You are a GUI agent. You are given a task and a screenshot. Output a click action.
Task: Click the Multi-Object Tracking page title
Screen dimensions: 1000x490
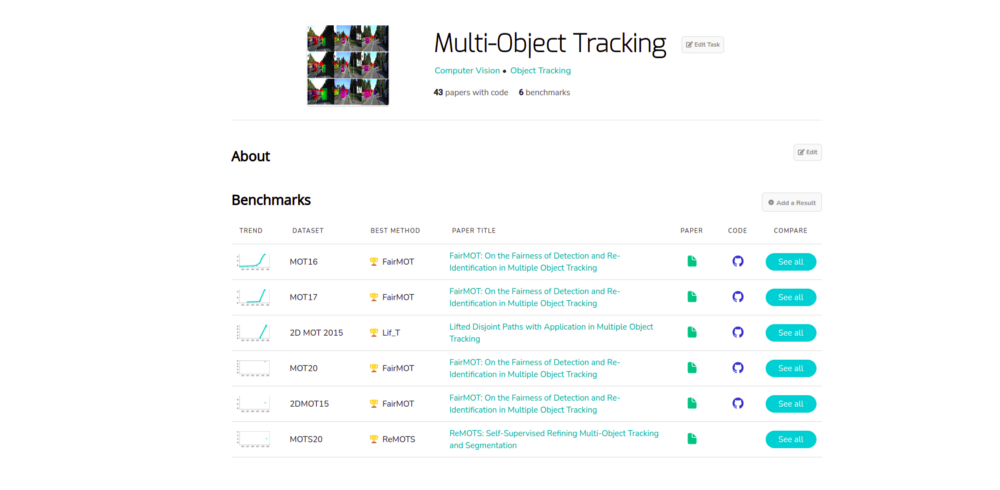[x=550, y=43]
